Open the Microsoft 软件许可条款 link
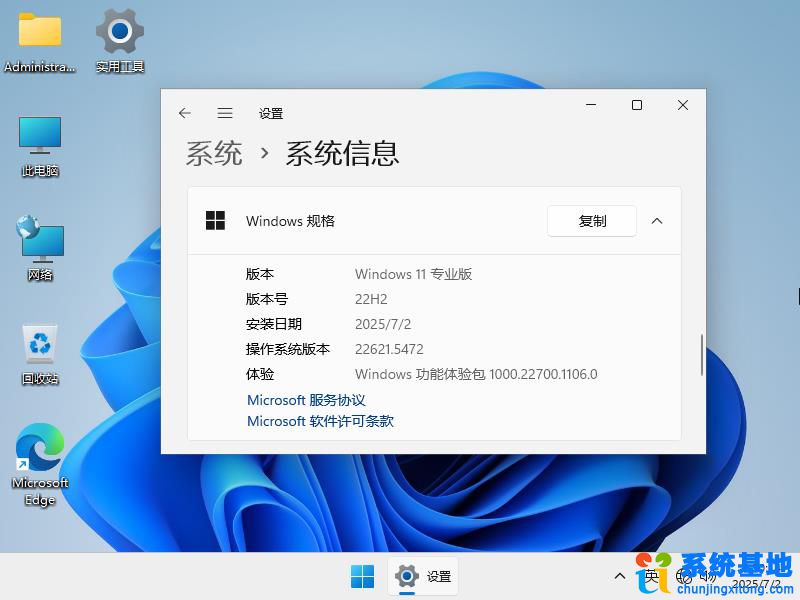 [x=320, y=421]
